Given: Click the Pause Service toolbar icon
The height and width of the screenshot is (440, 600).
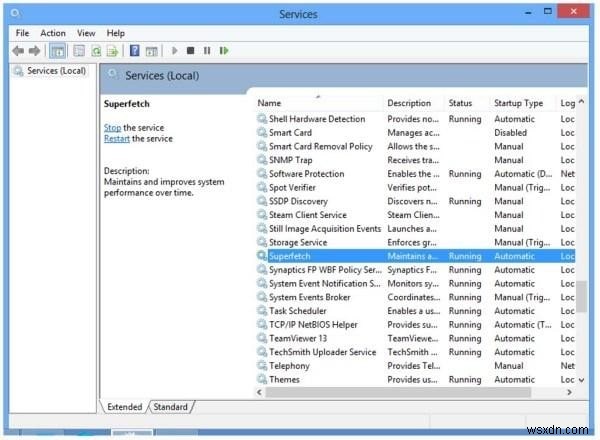Looking at the screenshot, I should [207, 51].
